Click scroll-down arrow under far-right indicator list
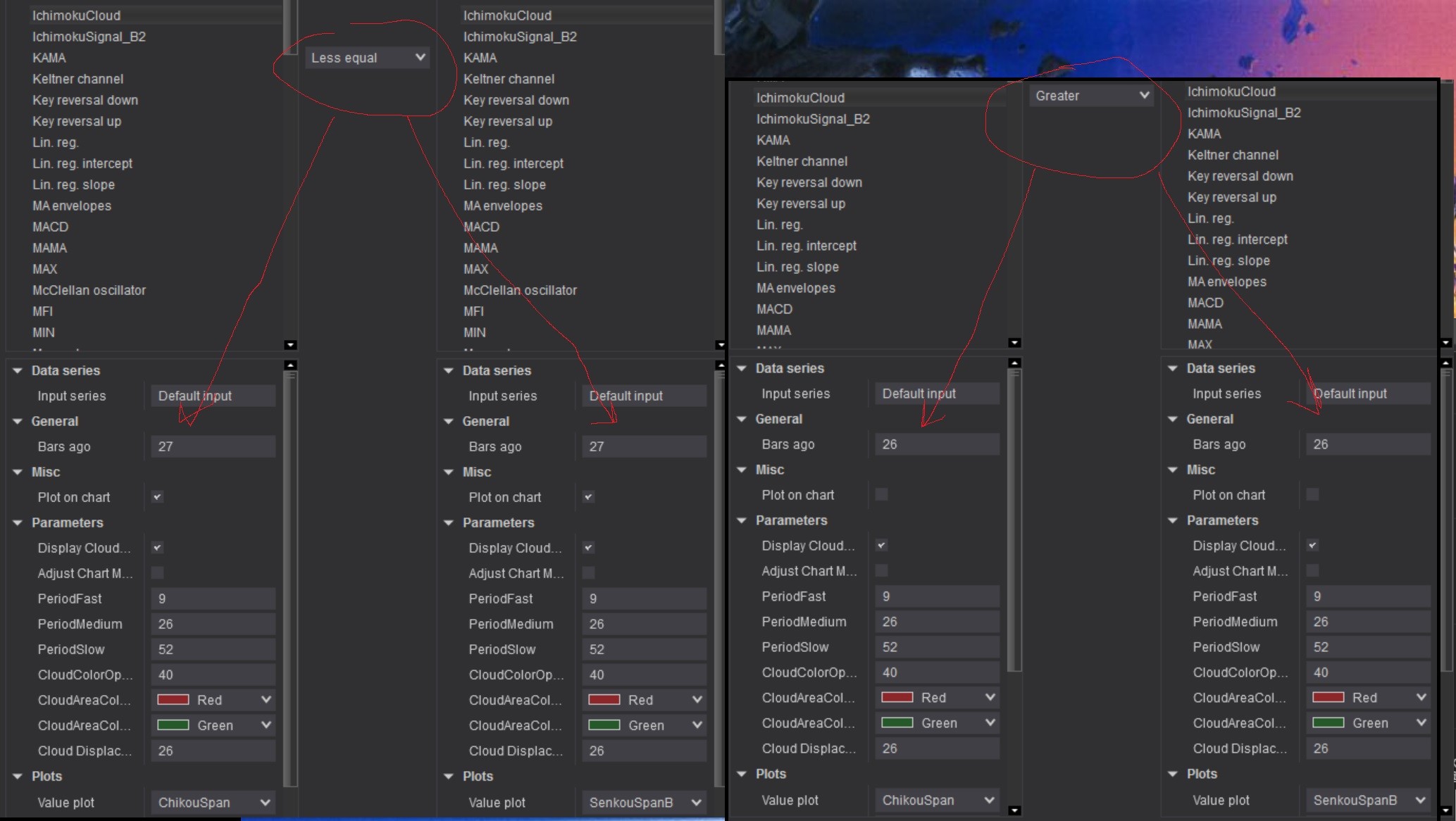 (x=1445, y=343)
